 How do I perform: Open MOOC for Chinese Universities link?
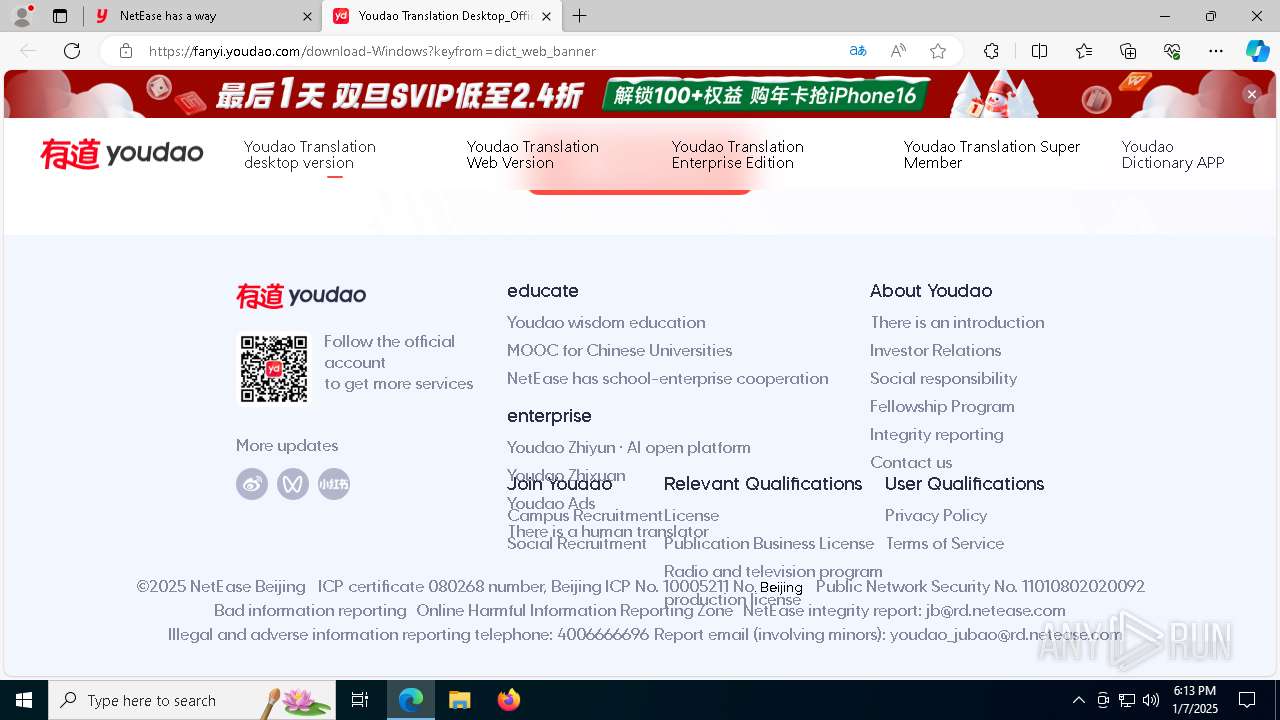click(x=620, y=350)
